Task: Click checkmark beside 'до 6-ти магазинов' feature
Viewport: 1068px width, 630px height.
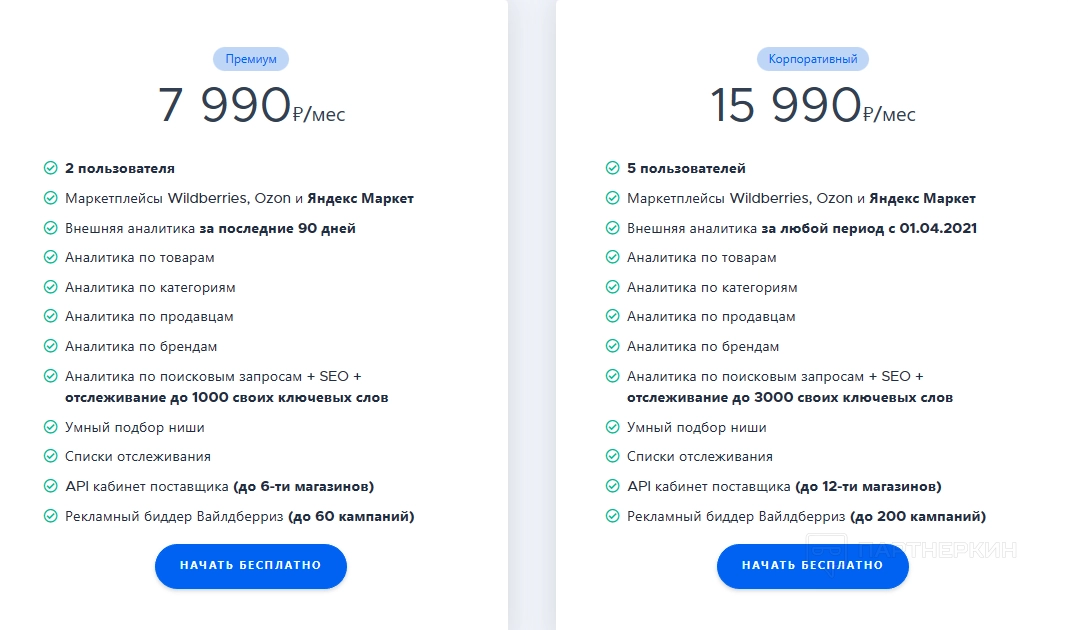Action: click(x=50, y=487)
